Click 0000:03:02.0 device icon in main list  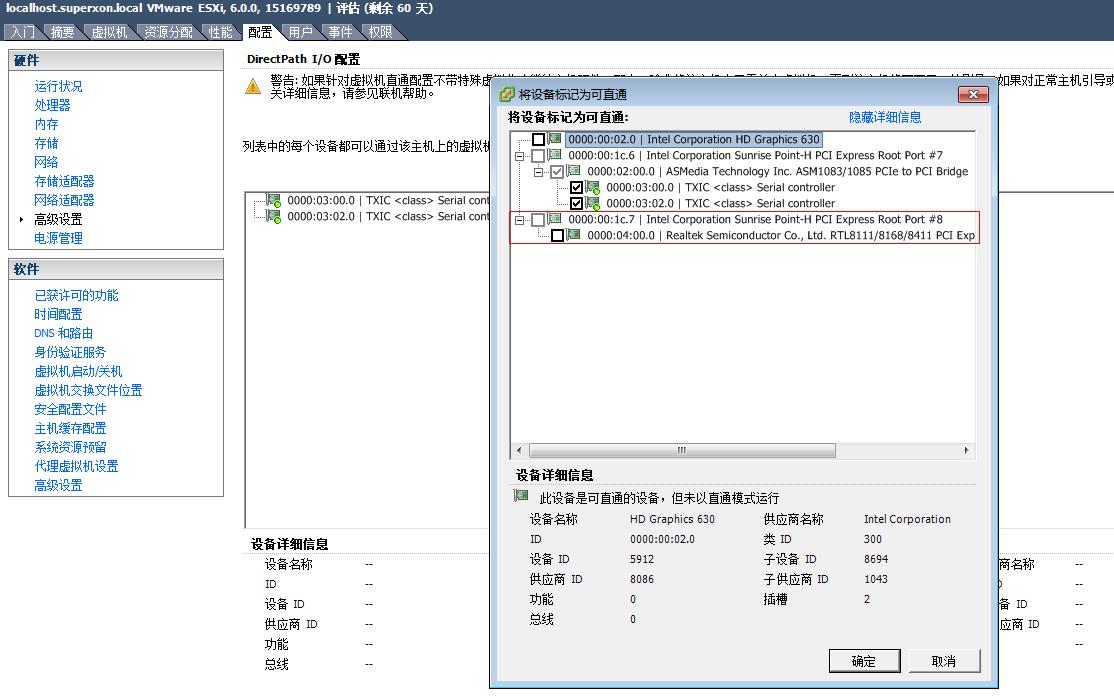click(x=274, y=216)
